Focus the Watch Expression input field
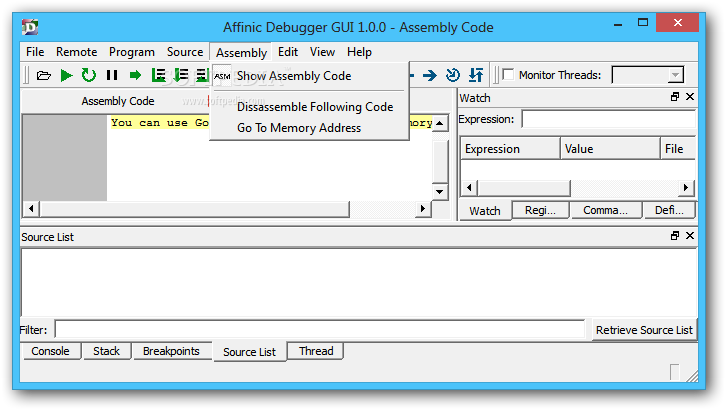This screenshot has width=726, height=410. [x=608, y=119]
